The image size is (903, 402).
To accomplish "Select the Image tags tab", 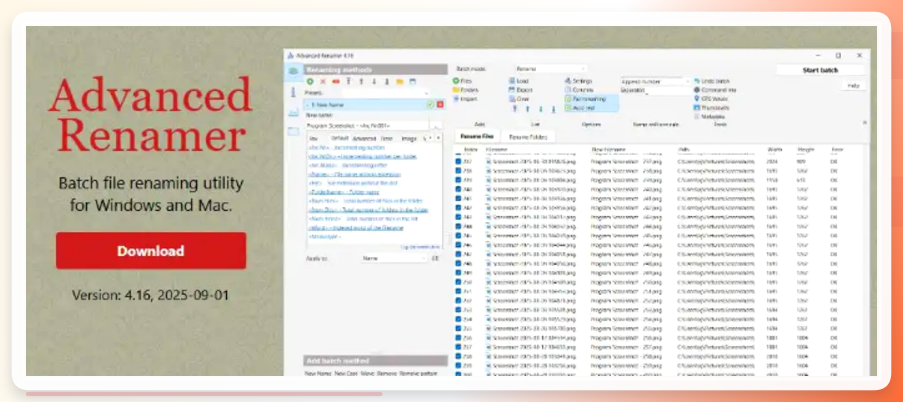I will click(x=409, y=138).
